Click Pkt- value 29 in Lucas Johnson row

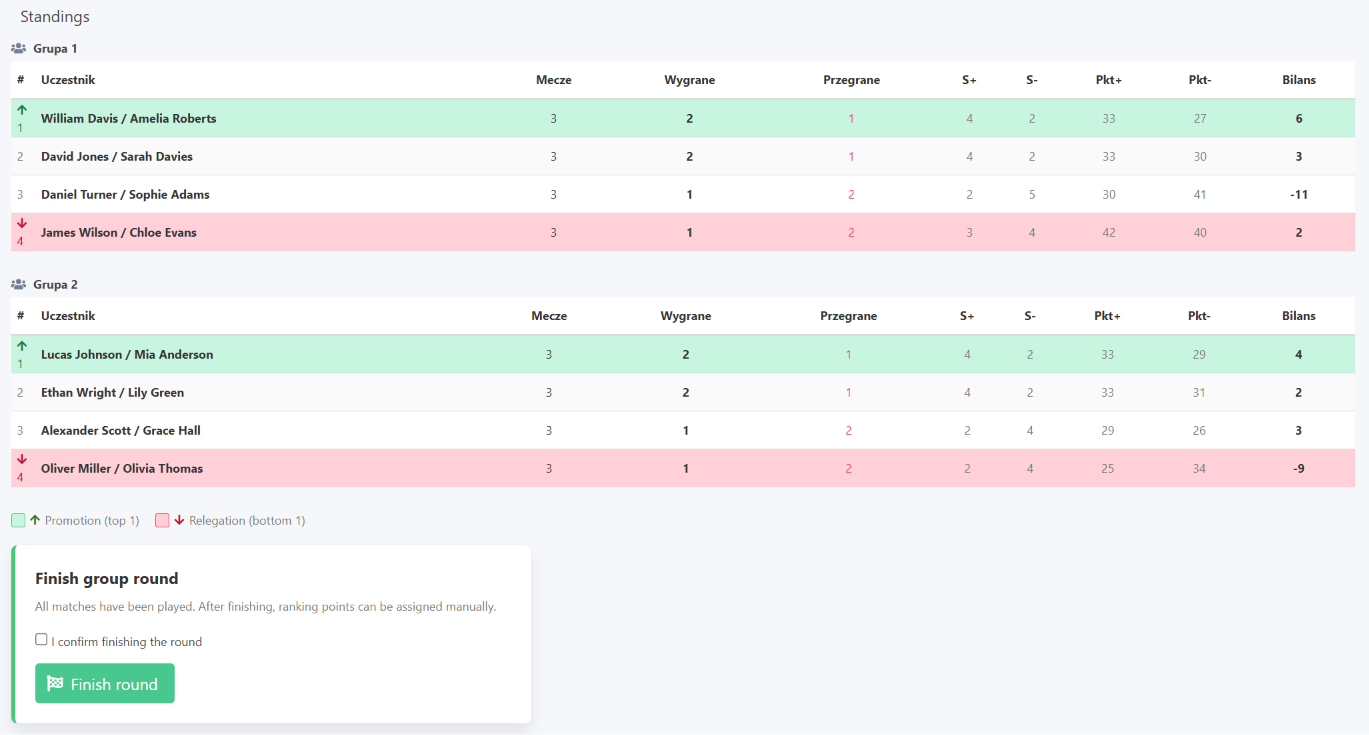tap(1199, 354)
